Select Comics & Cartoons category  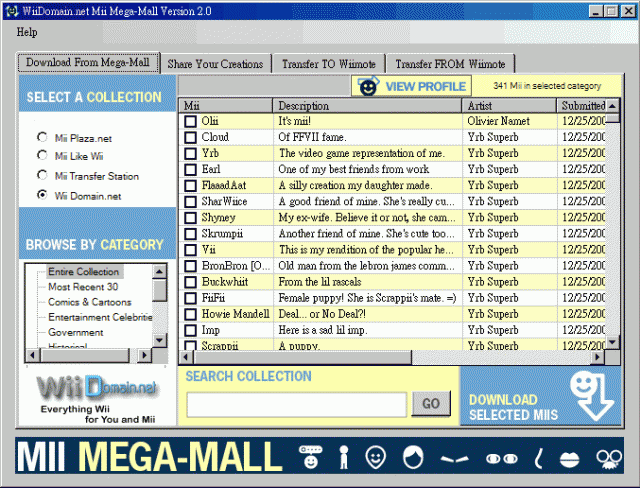pyautogui.click(x=90, y=302)
